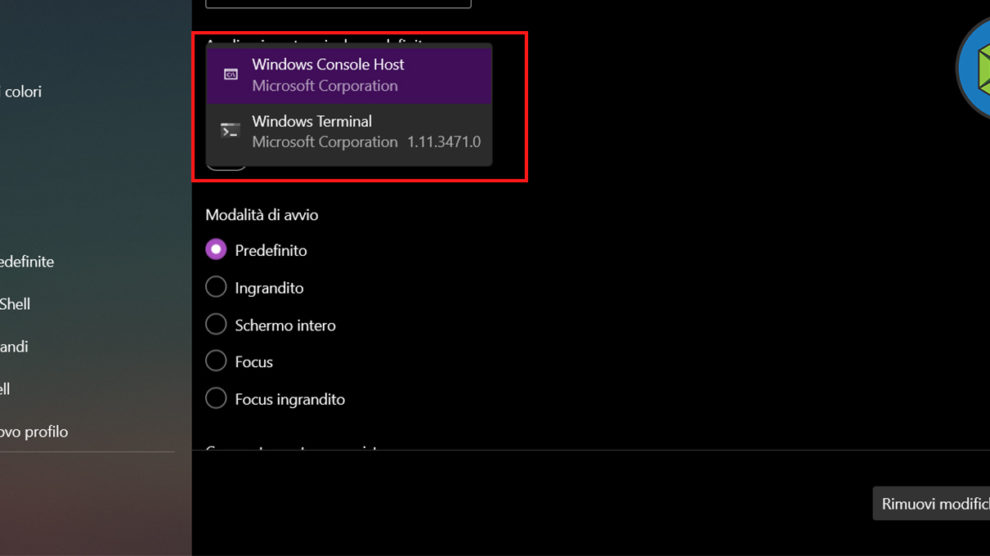990x556 pixels.
Task: Choose Focus ingrandito launch mode
Action: coord(216,399)
